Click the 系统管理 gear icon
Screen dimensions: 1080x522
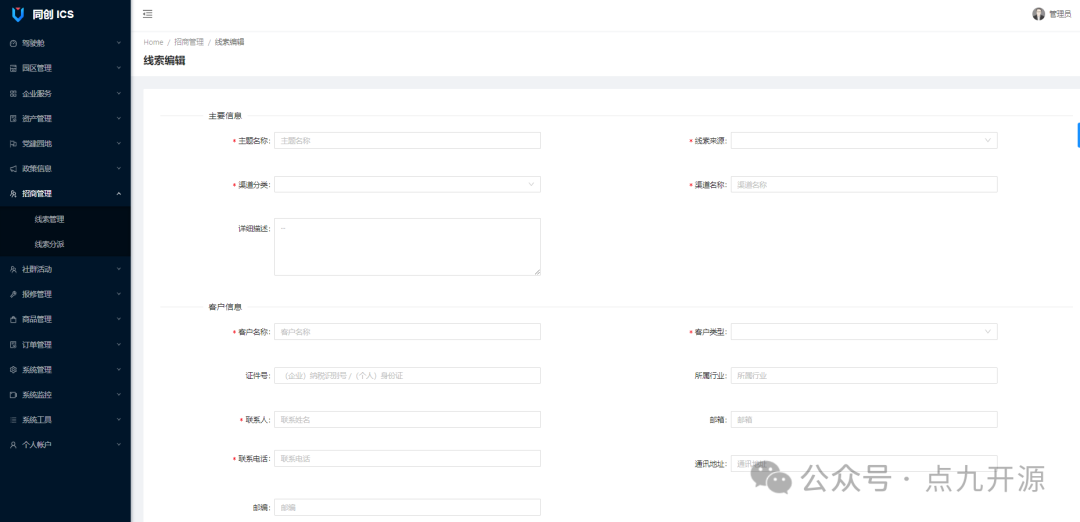click(13, 370)
